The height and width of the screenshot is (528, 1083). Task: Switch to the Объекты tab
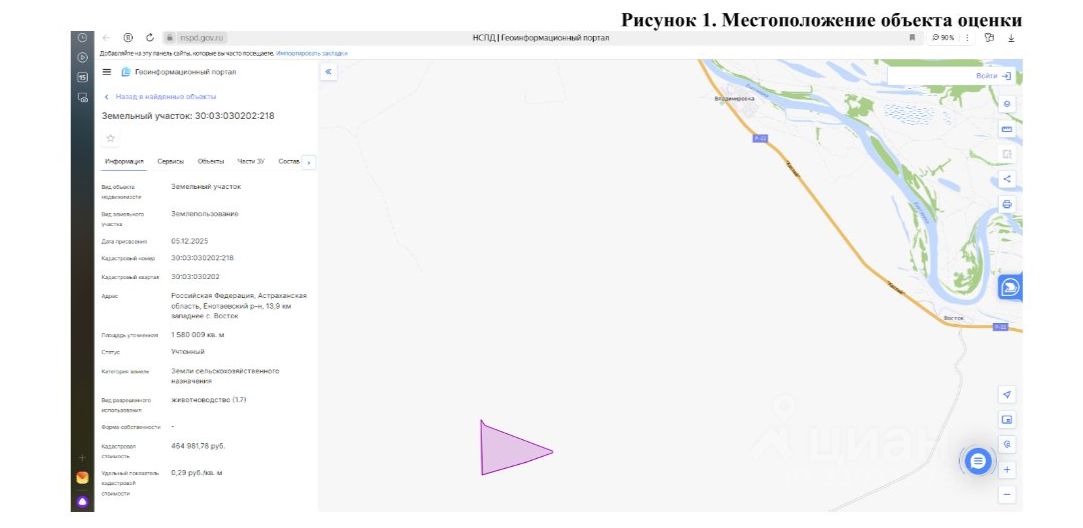211,161
